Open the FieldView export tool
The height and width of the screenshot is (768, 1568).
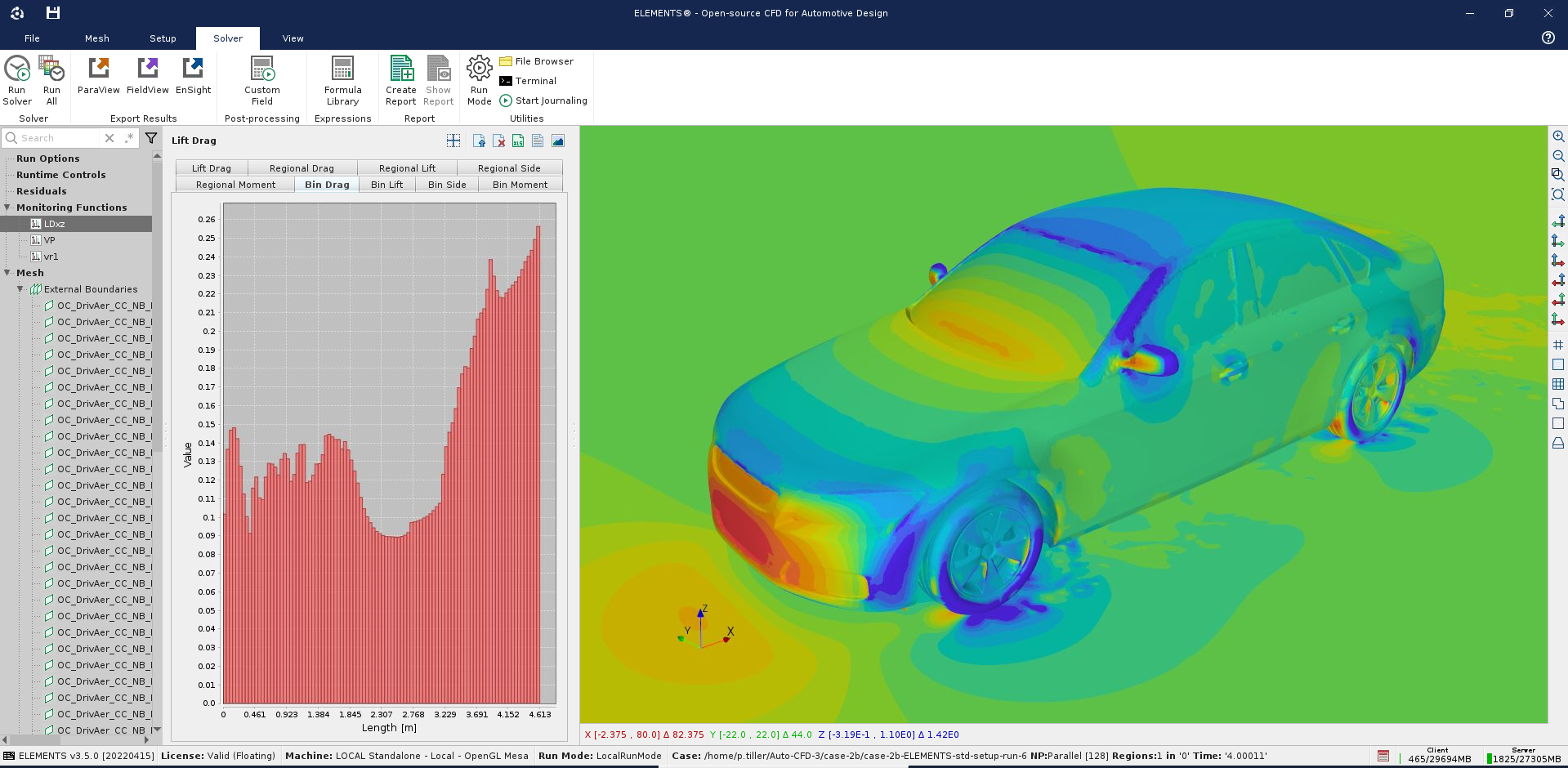[148, 79]
